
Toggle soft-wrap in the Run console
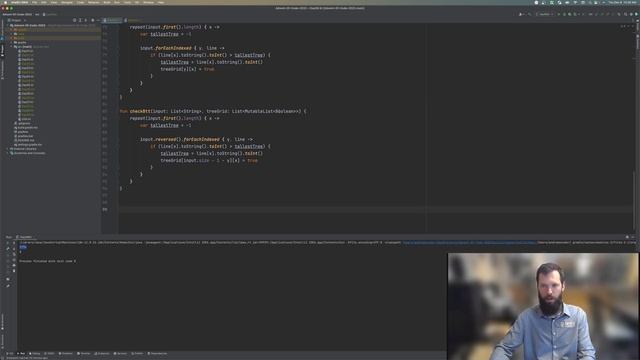click(14, 254)
